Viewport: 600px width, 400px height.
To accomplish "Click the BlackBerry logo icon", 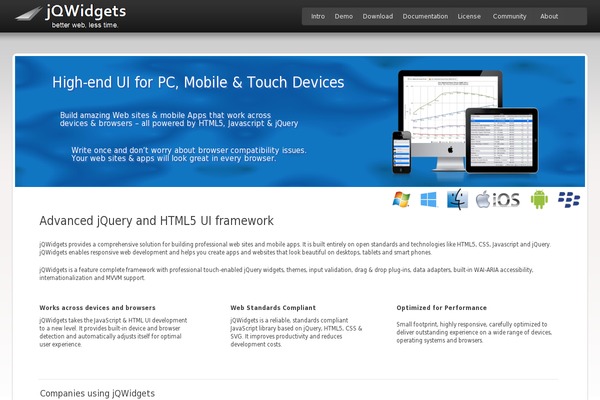I will click(569, 200).
